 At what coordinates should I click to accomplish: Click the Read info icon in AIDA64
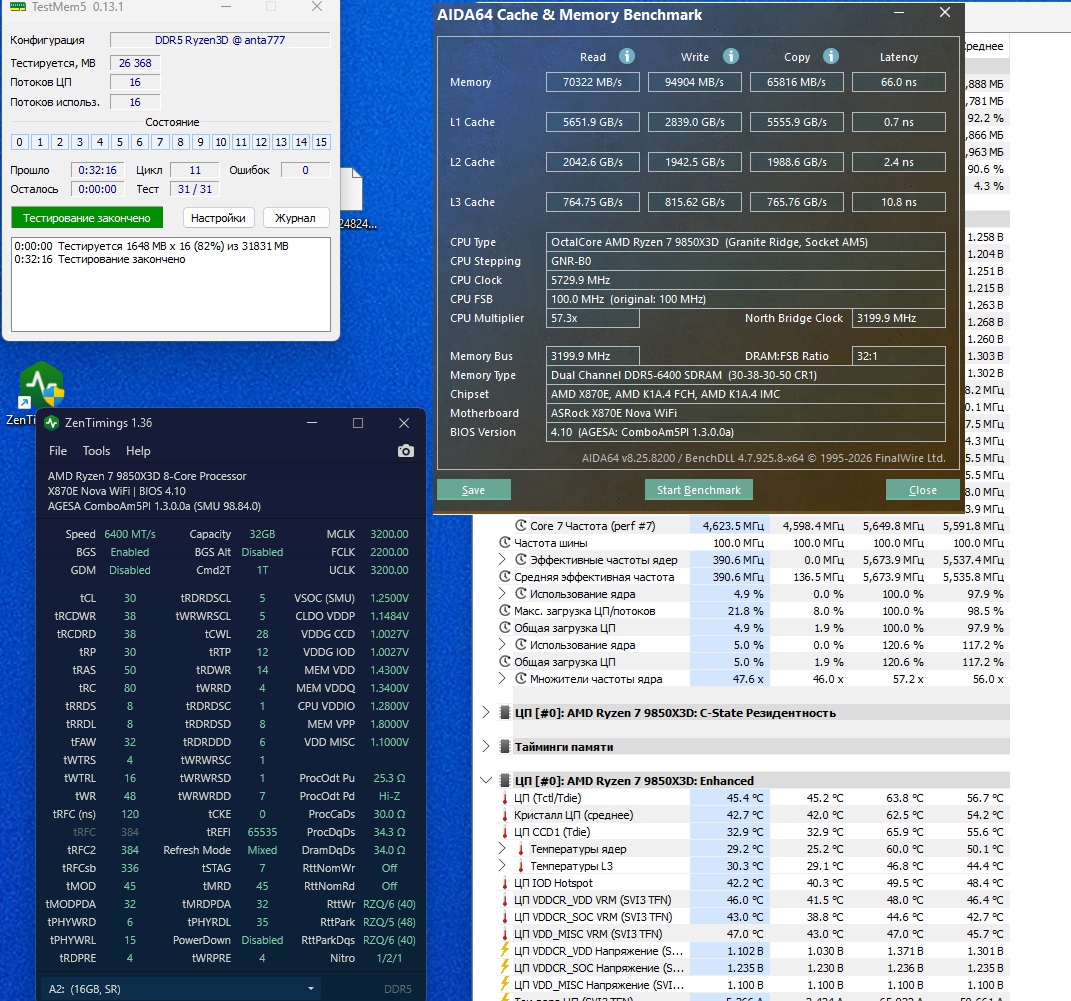coord(626,56)
